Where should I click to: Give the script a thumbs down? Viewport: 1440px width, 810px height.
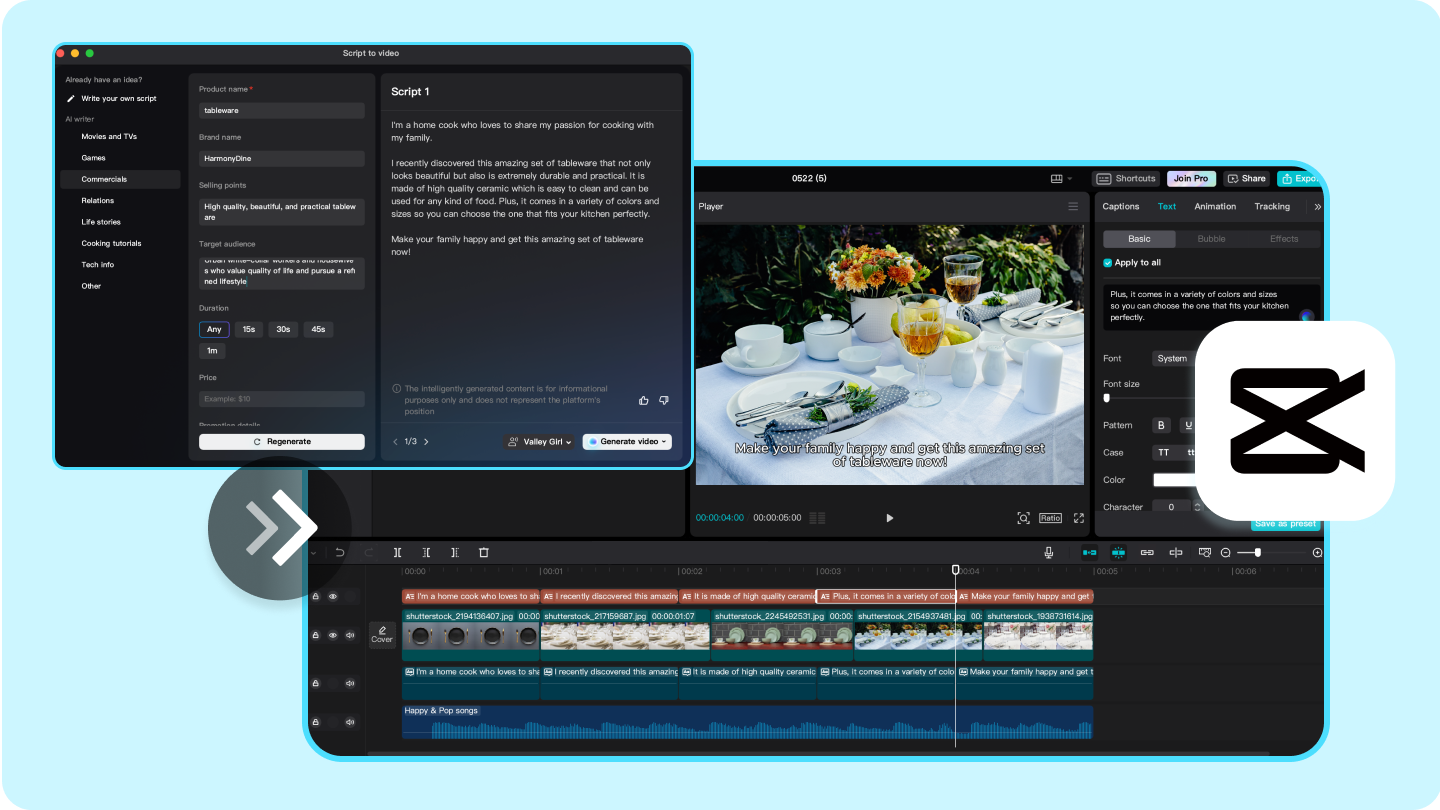point(664,400)
